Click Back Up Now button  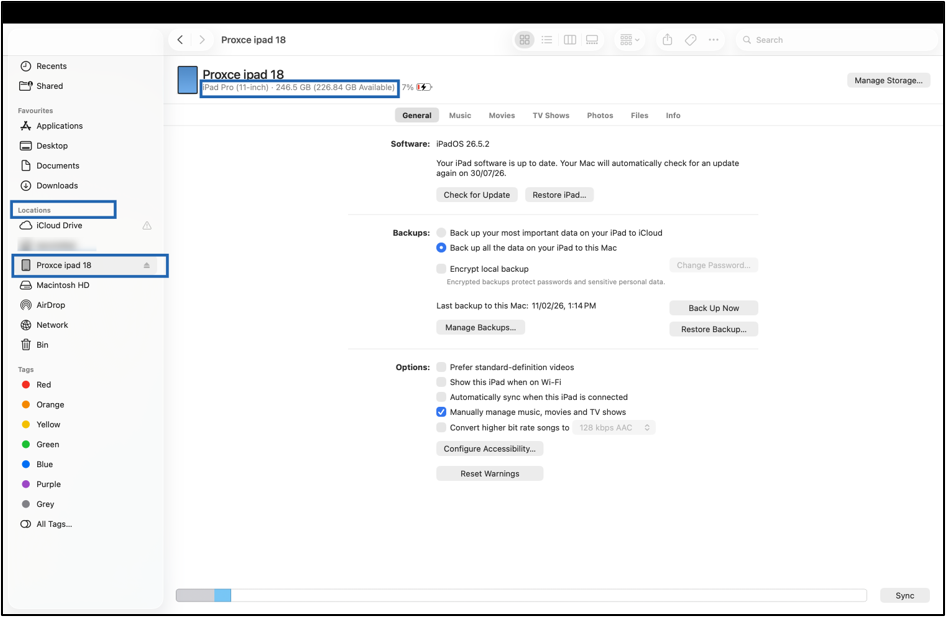(x=714, y=308)
